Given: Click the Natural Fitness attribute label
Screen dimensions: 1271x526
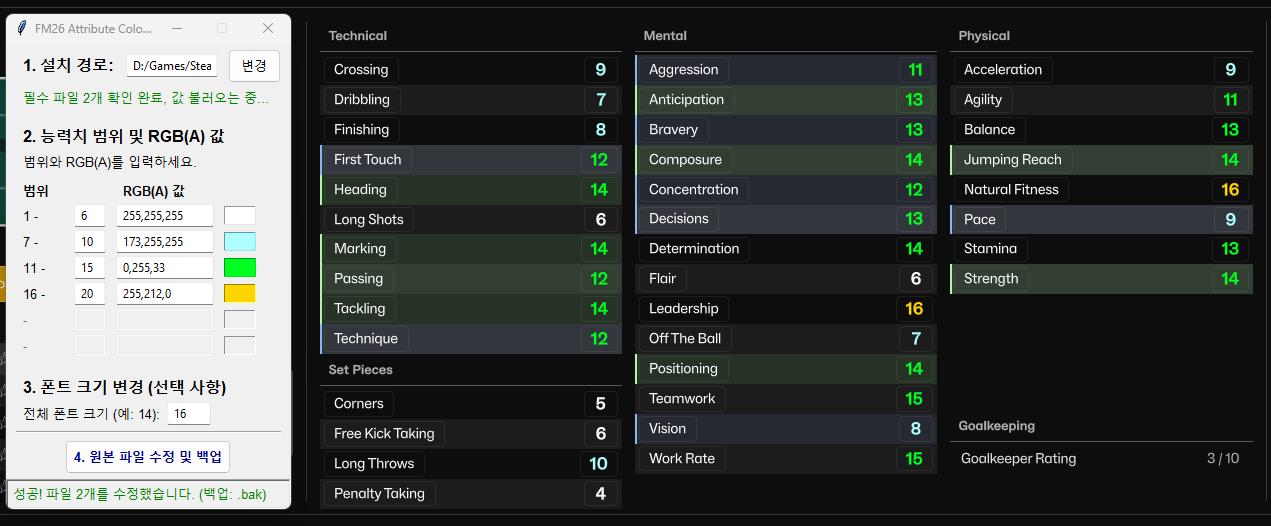Looking at the screenshot, I should (x=1011, y=190).
